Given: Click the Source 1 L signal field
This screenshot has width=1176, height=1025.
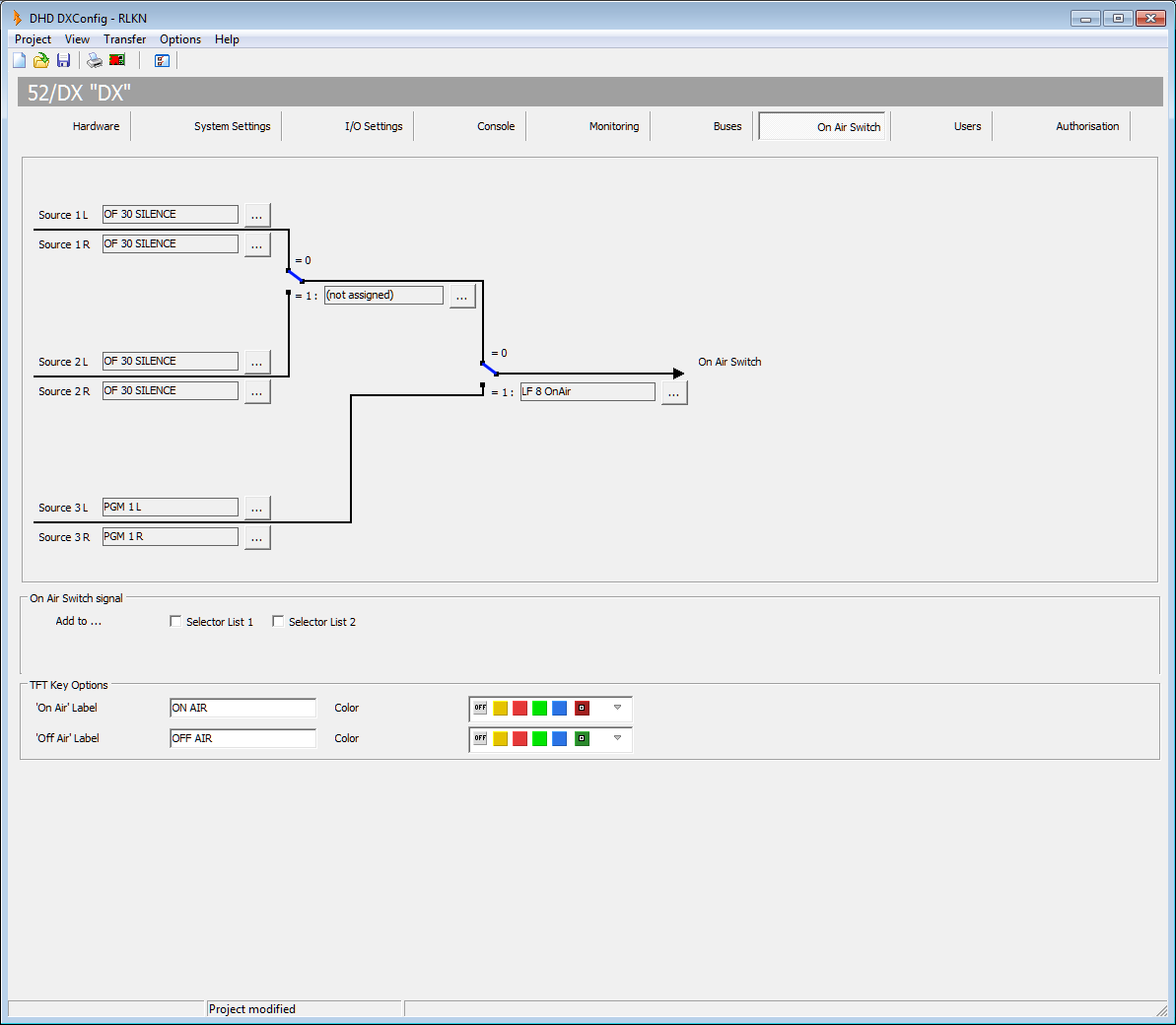Looking at the screenshot, I should pos(171,215).
